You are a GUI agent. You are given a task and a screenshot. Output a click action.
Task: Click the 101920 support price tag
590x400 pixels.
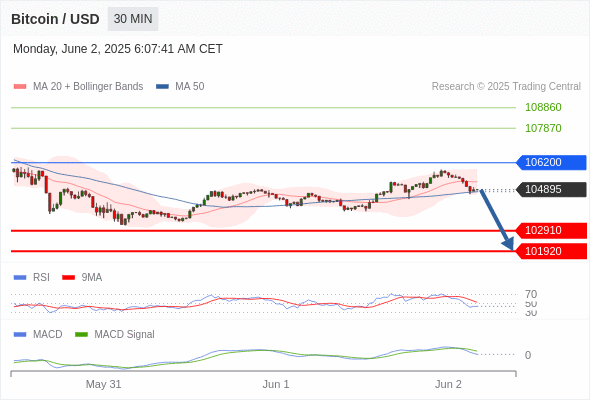(551, 251)
